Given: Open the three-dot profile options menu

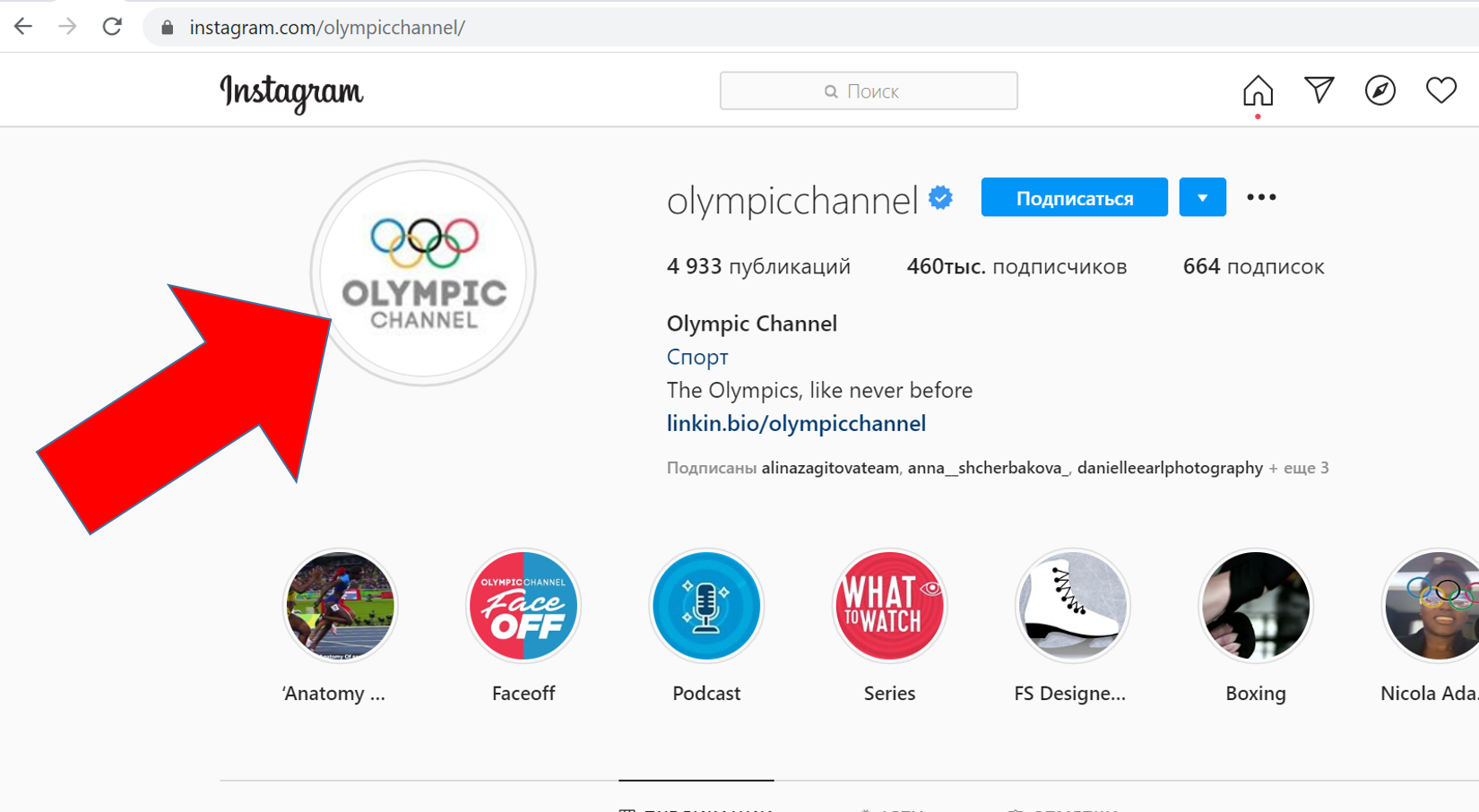Looking at the screenshot, I should pyautogui.click(x=1261, y=197).
